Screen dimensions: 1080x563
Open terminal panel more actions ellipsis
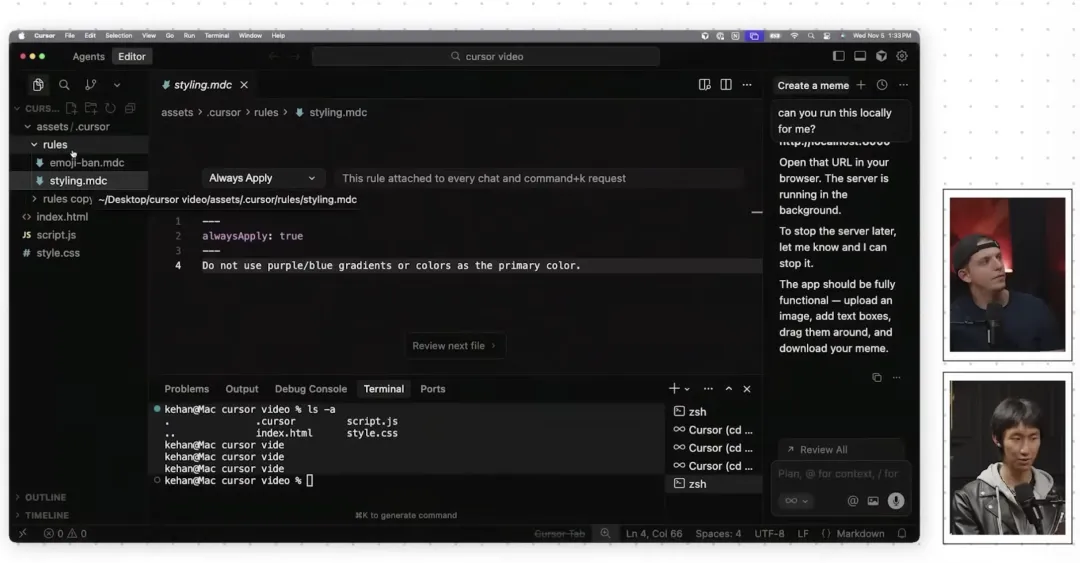(708, 389)
